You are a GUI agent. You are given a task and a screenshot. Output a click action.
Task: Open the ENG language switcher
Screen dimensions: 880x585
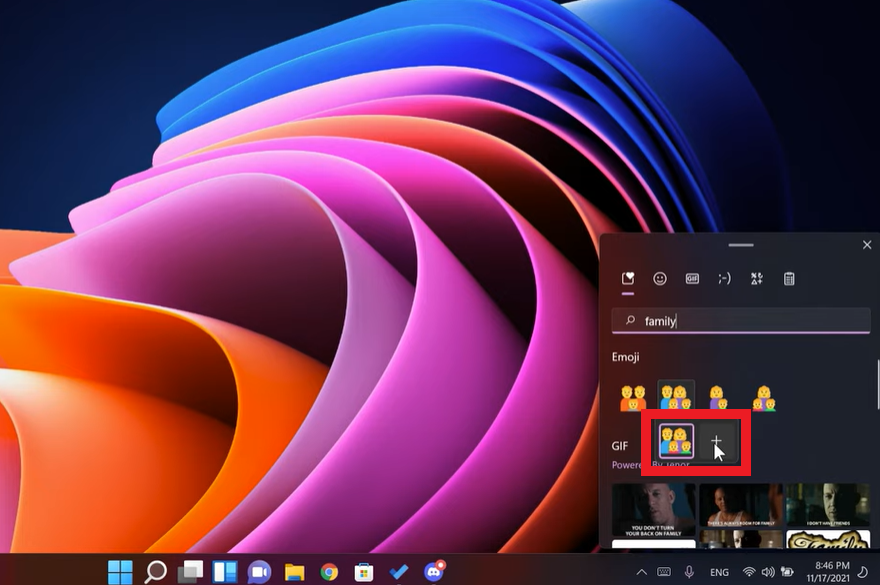click(717, 571)
